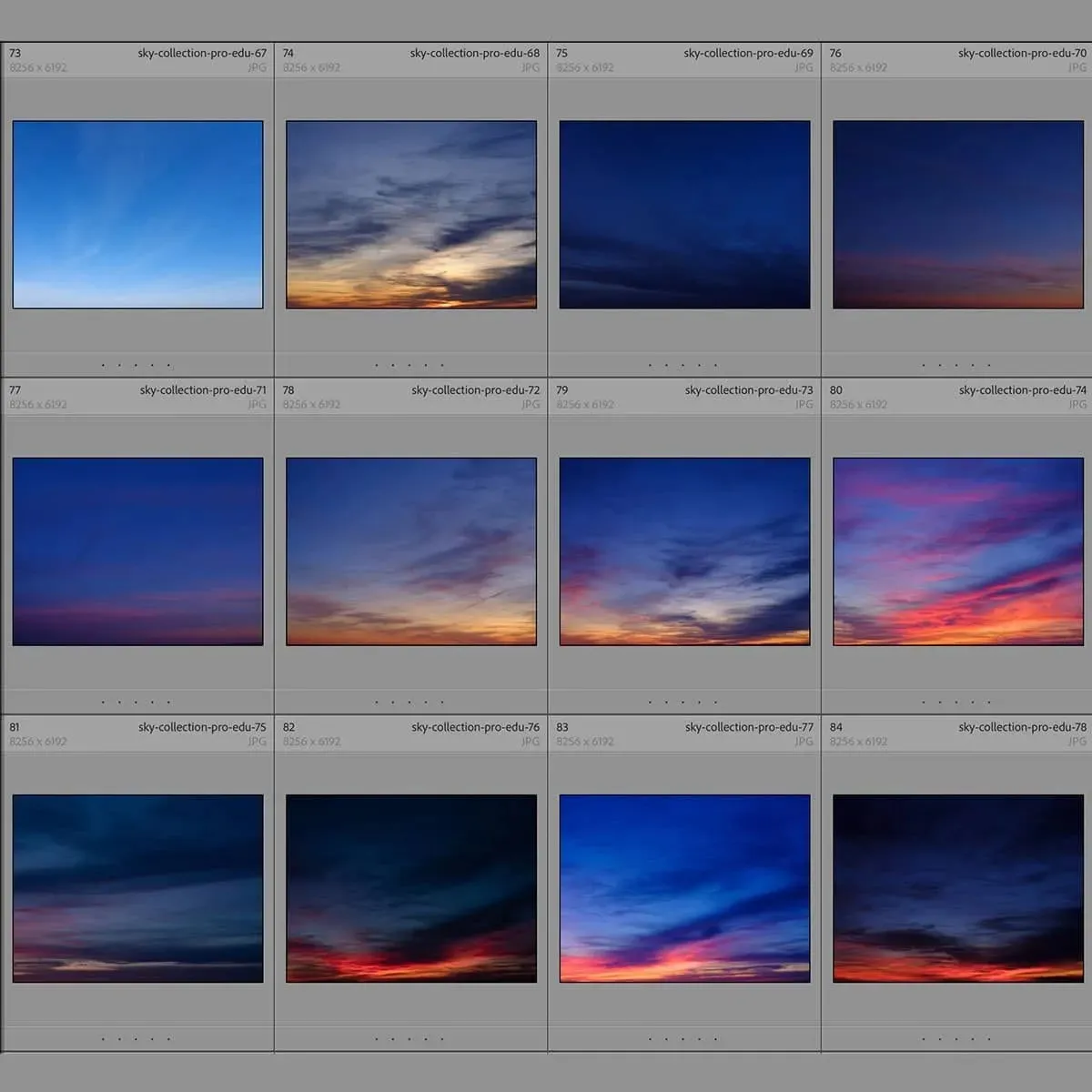Choose the sky-collection-pro-edu-70 dusk horizon image
Image resolution: width=1092 pixels, height=1092 pixels.
point(958,215)
